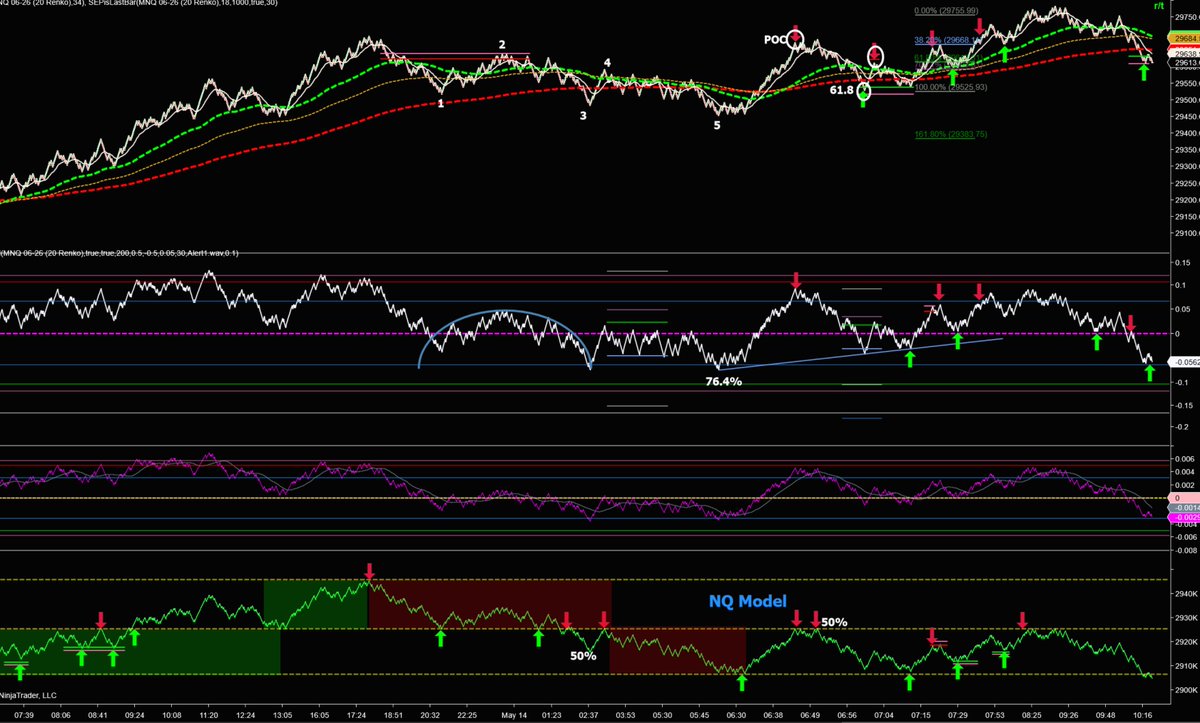Click the green arrow at NQ Model 06:30 low
Image resolution: width=1200 pixels, height=723 pixels.
click(741, 682)
